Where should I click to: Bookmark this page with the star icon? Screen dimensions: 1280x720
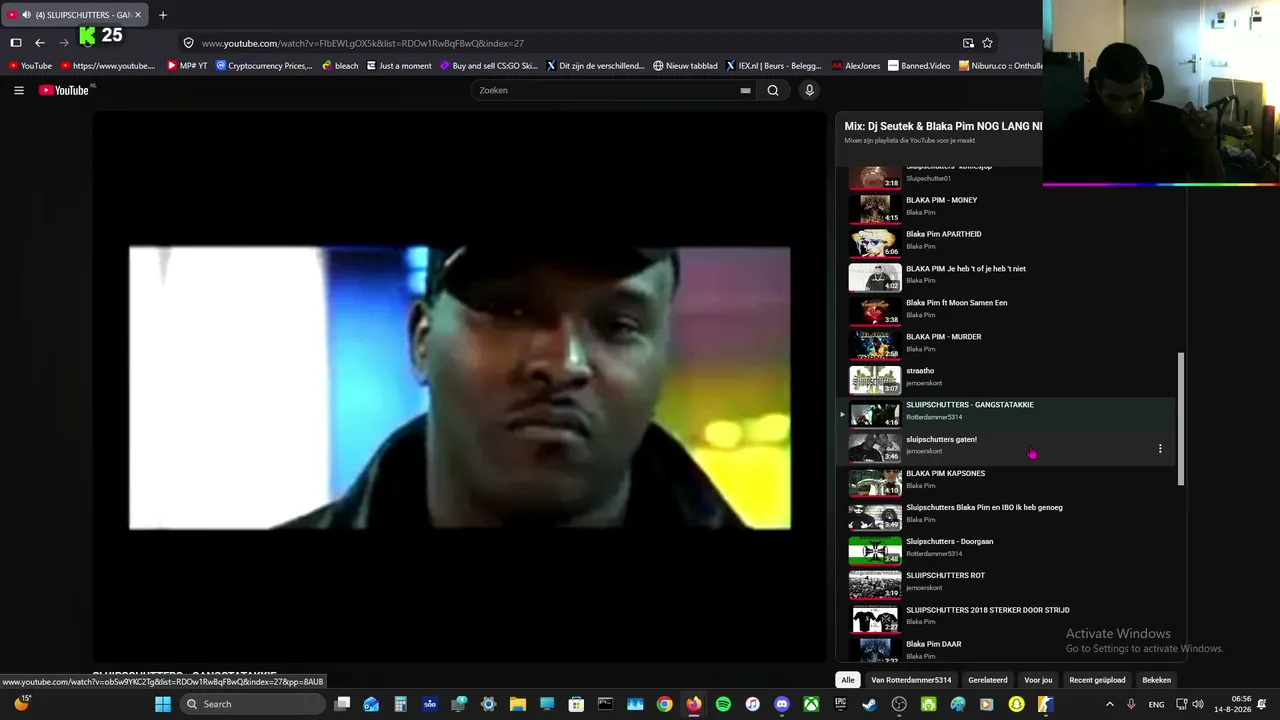coord(987,43)
